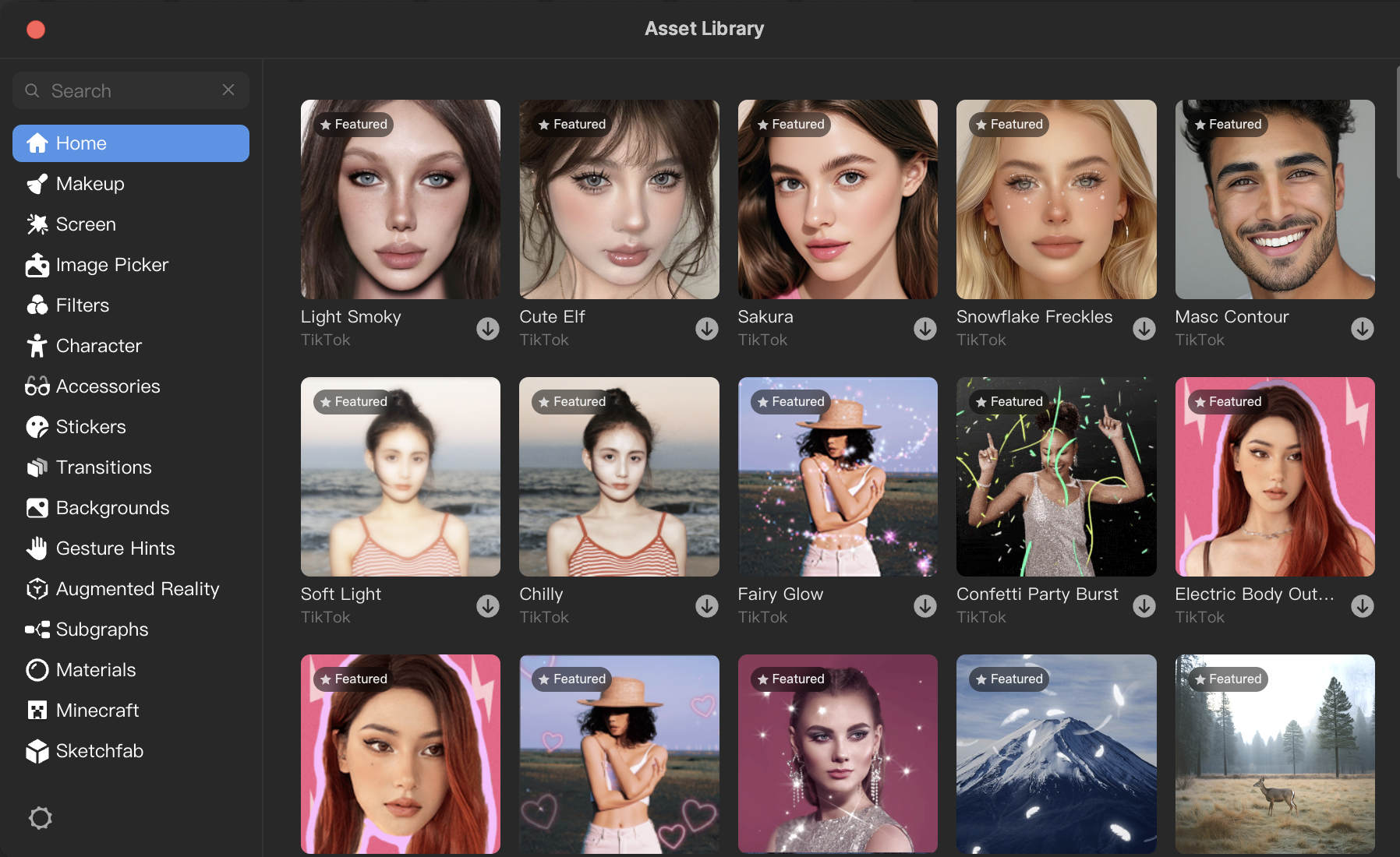The height and width of the screenshot is (857, 1400).
Task: Open the Materials category
Action: [x=131, y=670]
